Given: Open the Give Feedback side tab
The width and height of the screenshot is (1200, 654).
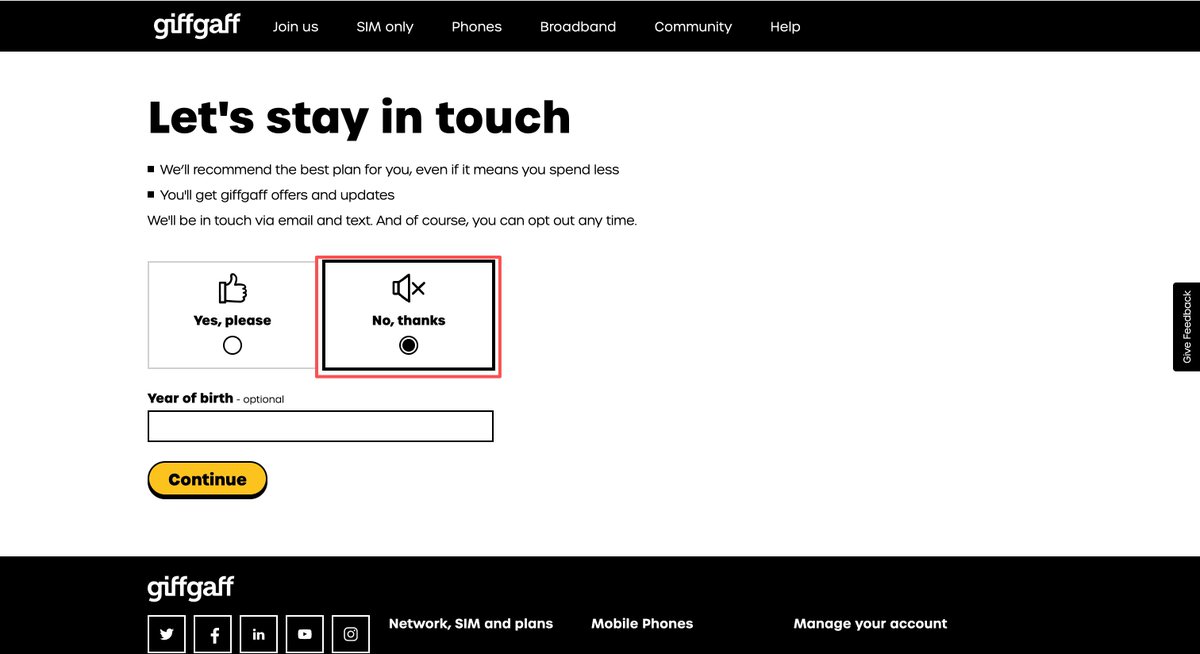Looking at the screenshot, I should click(1186, 327).
